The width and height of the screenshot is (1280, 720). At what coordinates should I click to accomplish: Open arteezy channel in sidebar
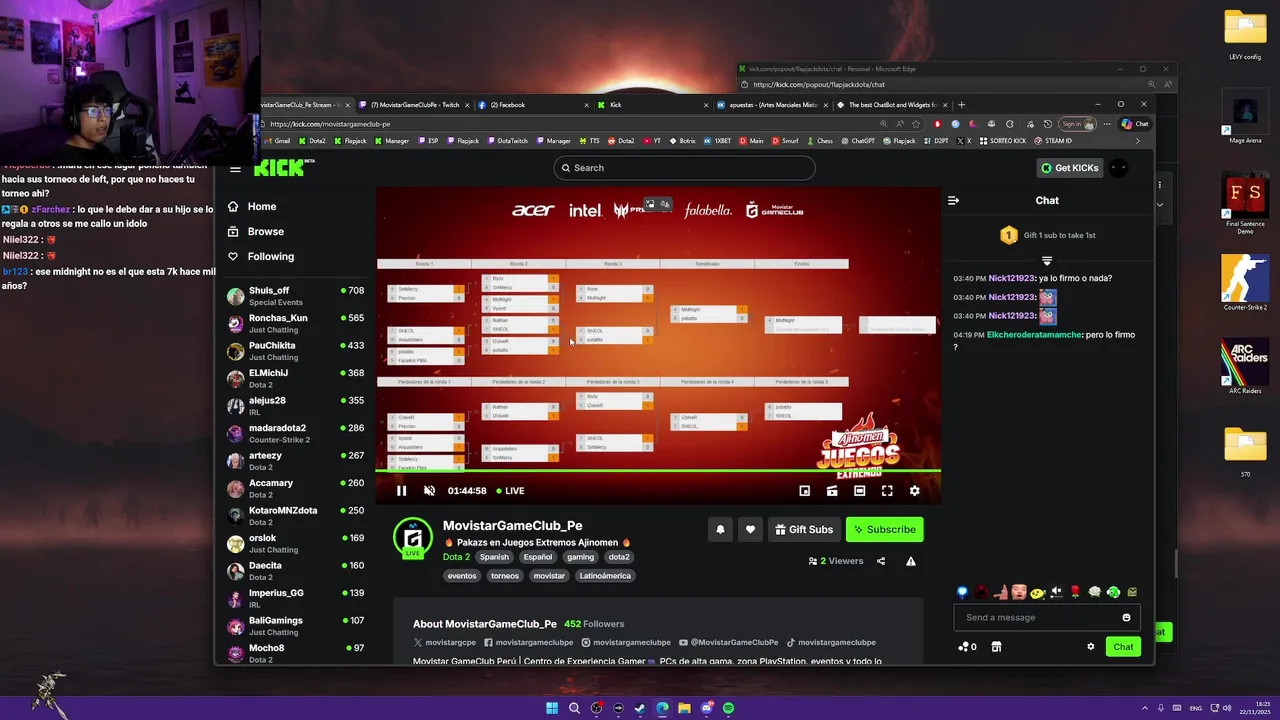pos(296,461)
